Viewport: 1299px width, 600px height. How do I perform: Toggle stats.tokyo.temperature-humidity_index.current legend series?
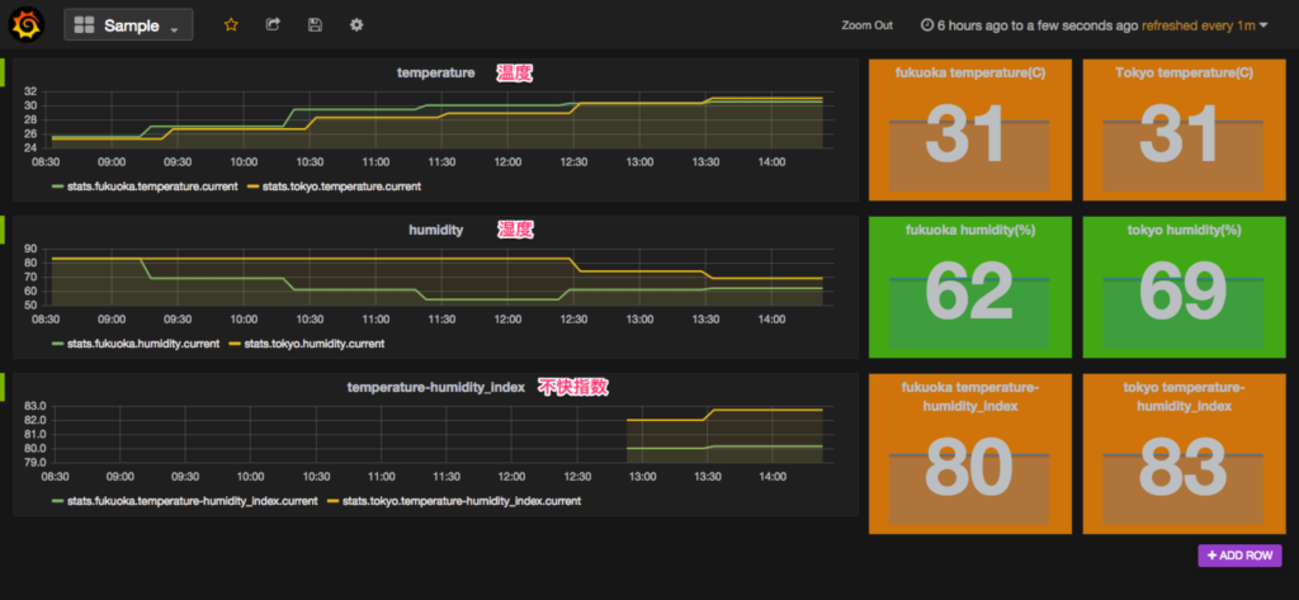[x=461, y=501]
